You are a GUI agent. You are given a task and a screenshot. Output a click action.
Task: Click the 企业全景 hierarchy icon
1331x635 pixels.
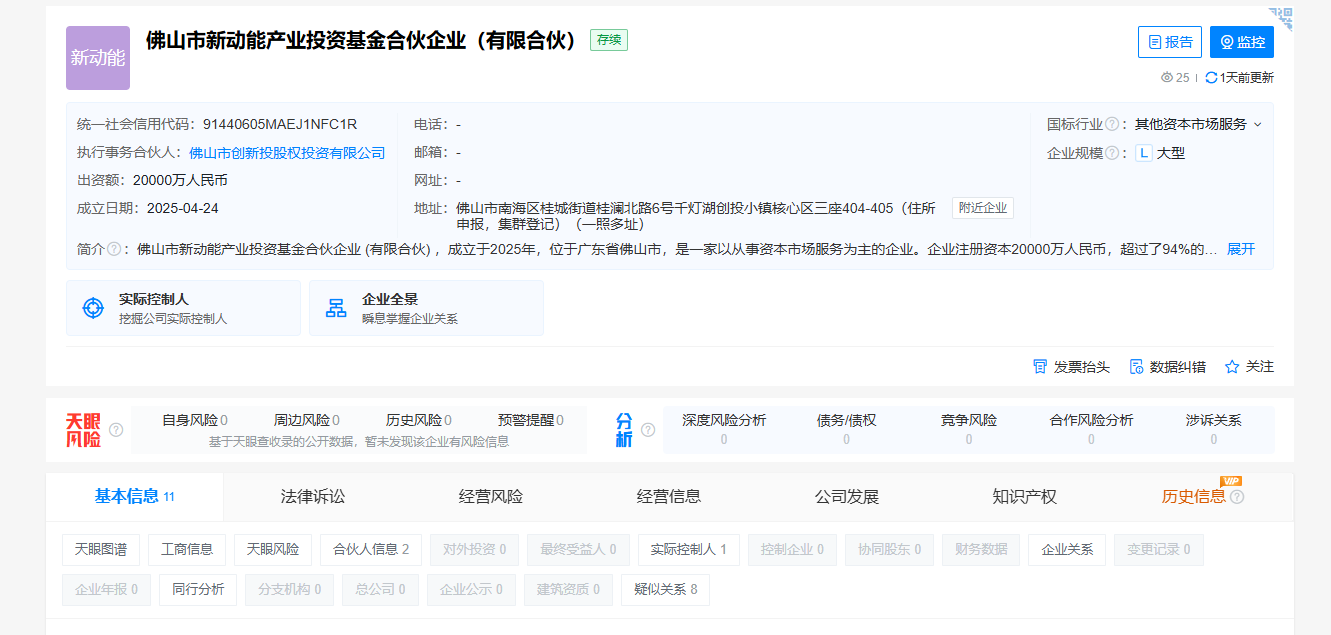(336, 308)
